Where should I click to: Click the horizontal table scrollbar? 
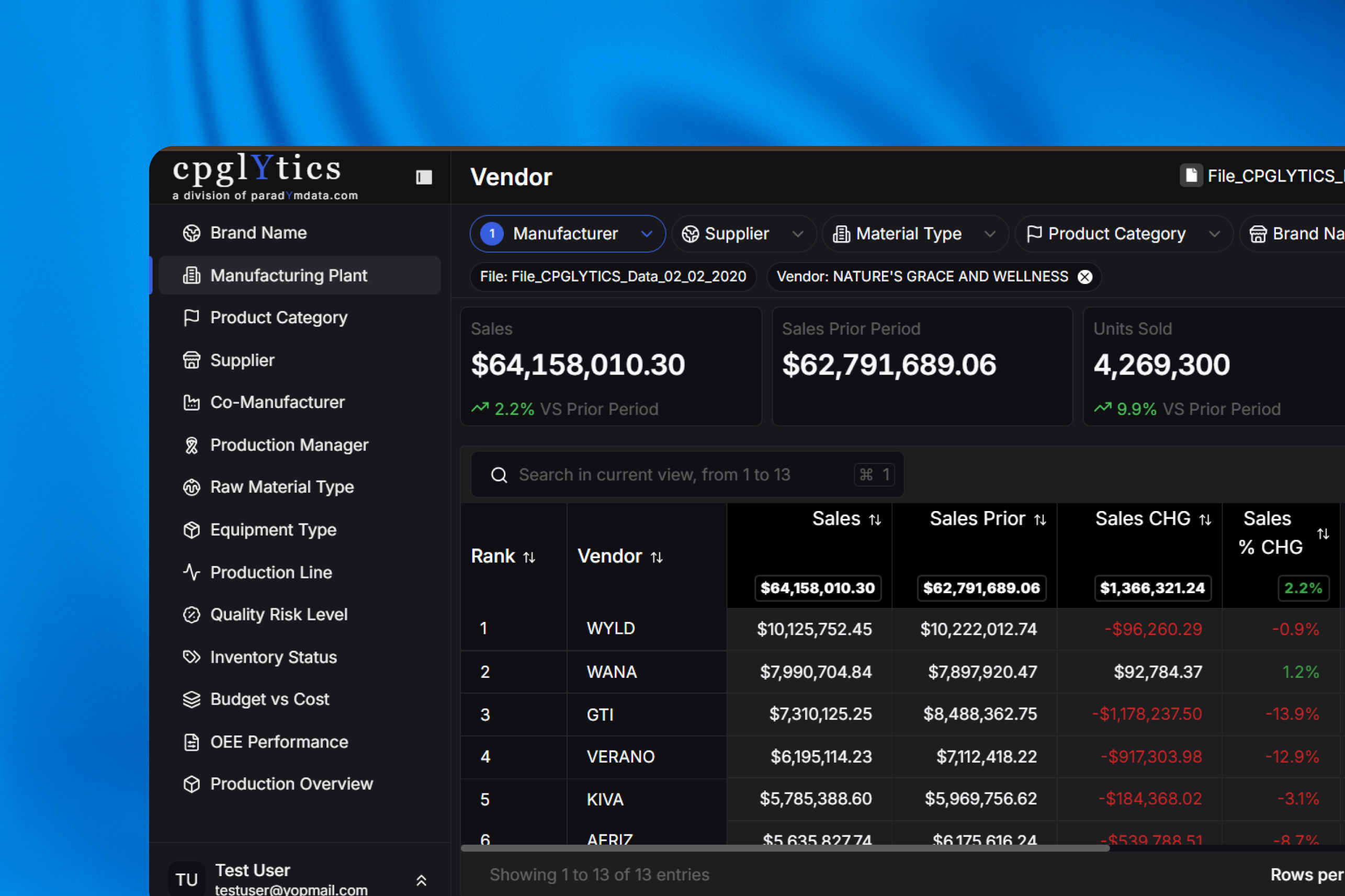click(785, 848)
